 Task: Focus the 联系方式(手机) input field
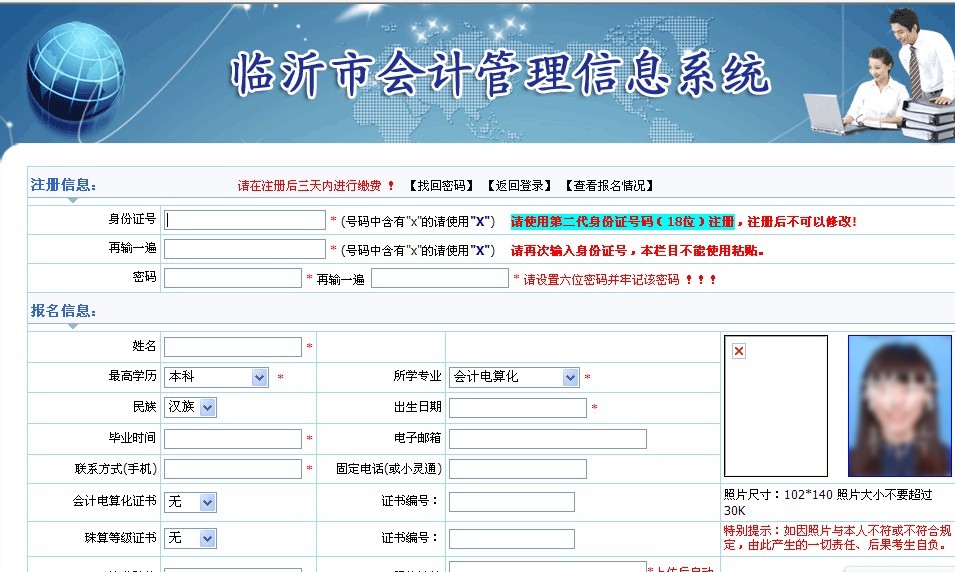(x=232, y=469)
